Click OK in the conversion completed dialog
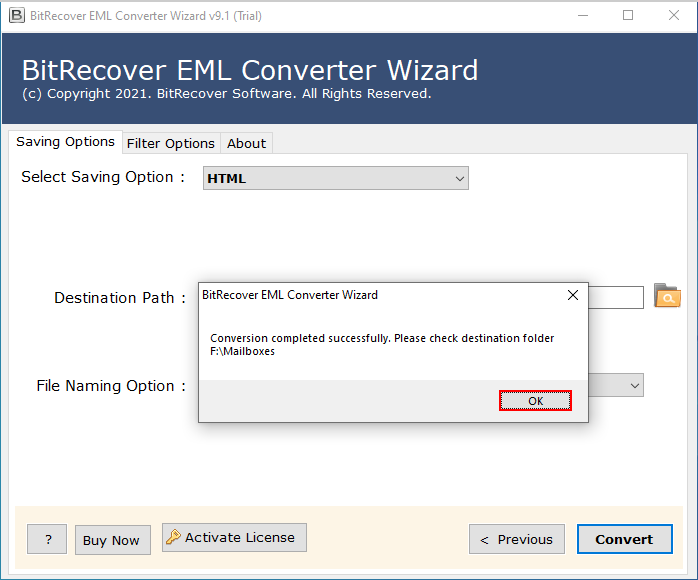 point(535,401)
